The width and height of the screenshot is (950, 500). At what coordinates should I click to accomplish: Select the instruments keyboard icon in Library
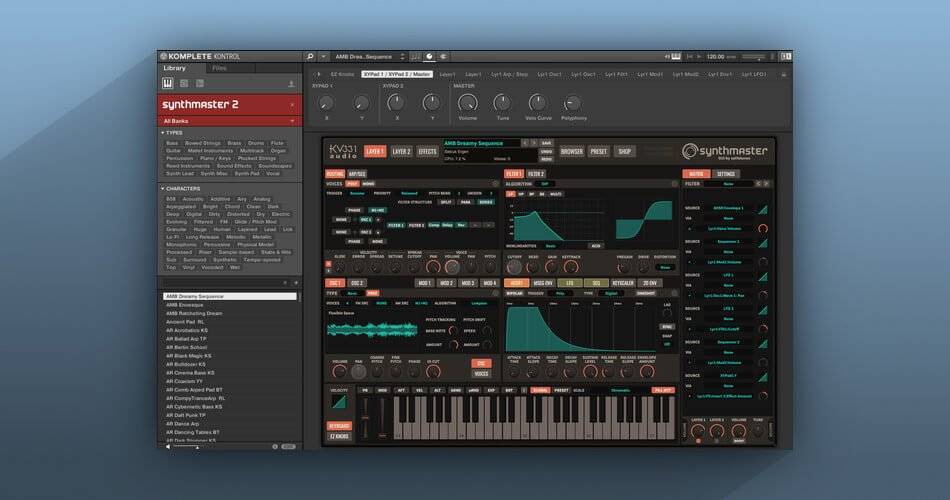coord(168,84)
